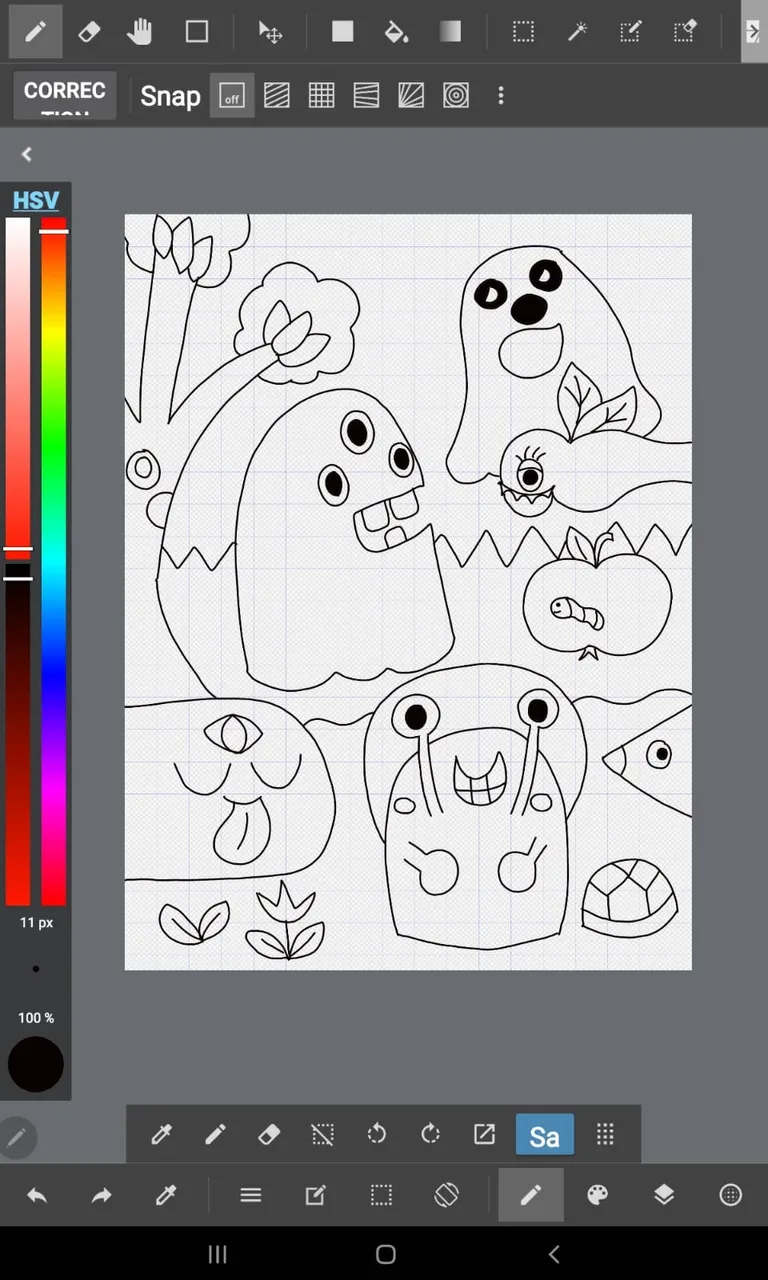Select the Selection eraser tool

685,32
